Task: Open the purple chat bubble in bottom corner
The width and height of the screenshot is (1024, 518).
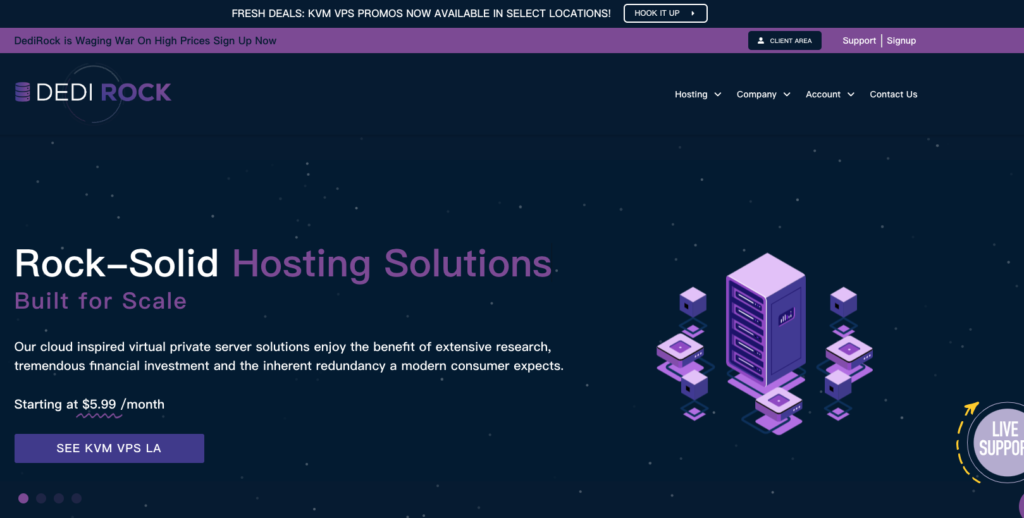Action: pos(1019,503)
